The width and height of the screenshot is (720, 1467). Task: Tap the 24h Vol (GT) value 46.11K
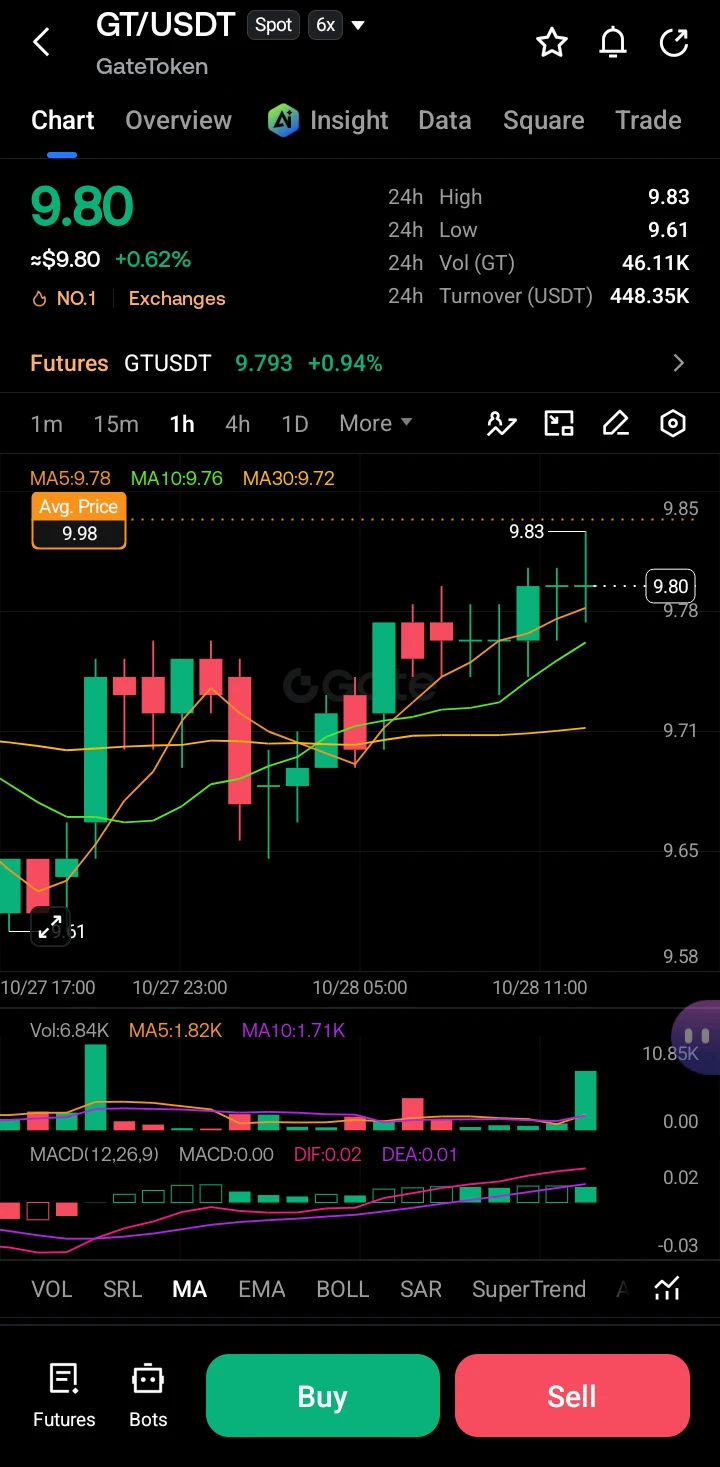click(x=656, y=263)
